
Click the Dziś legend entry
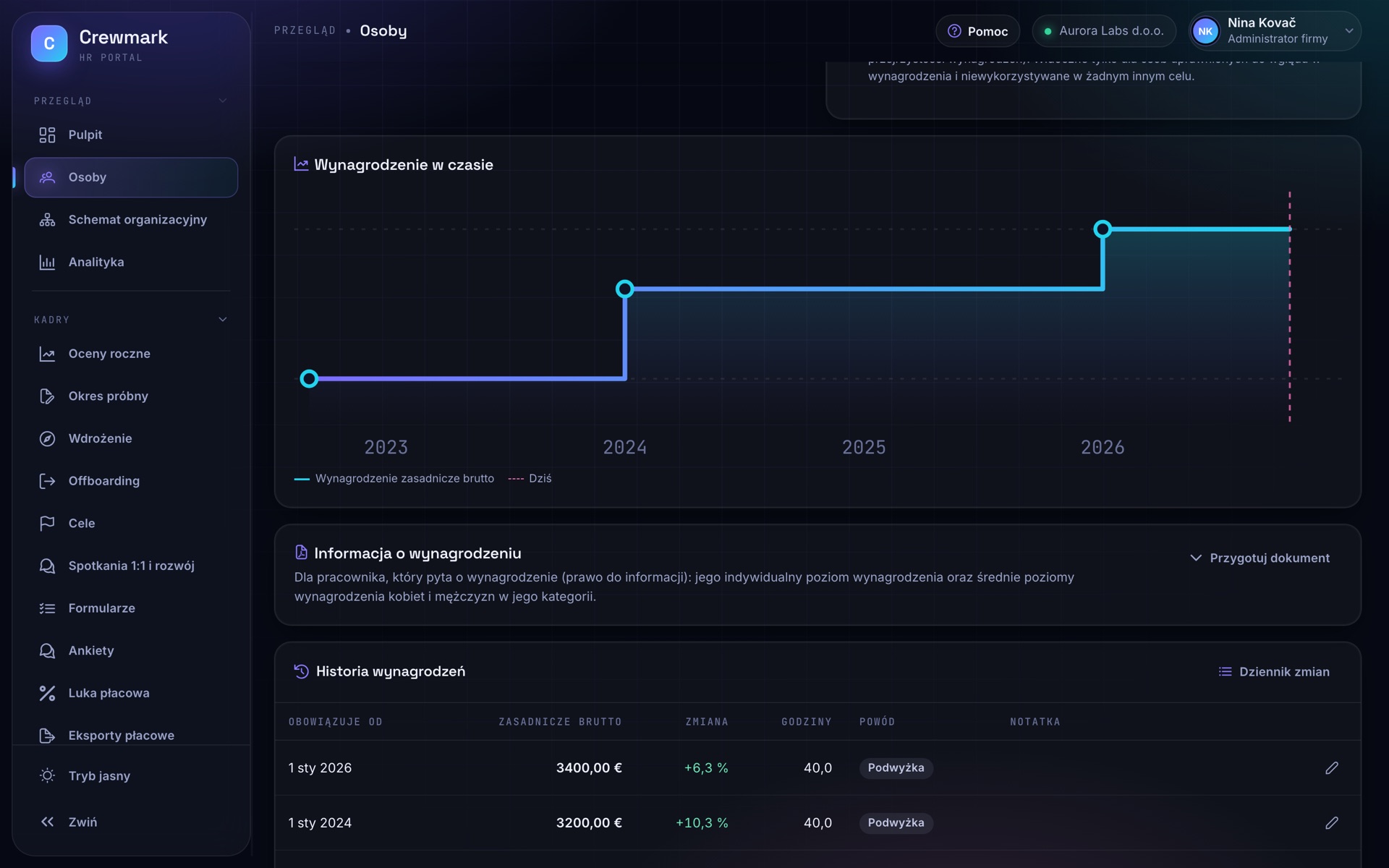click(x=530, y=479)
